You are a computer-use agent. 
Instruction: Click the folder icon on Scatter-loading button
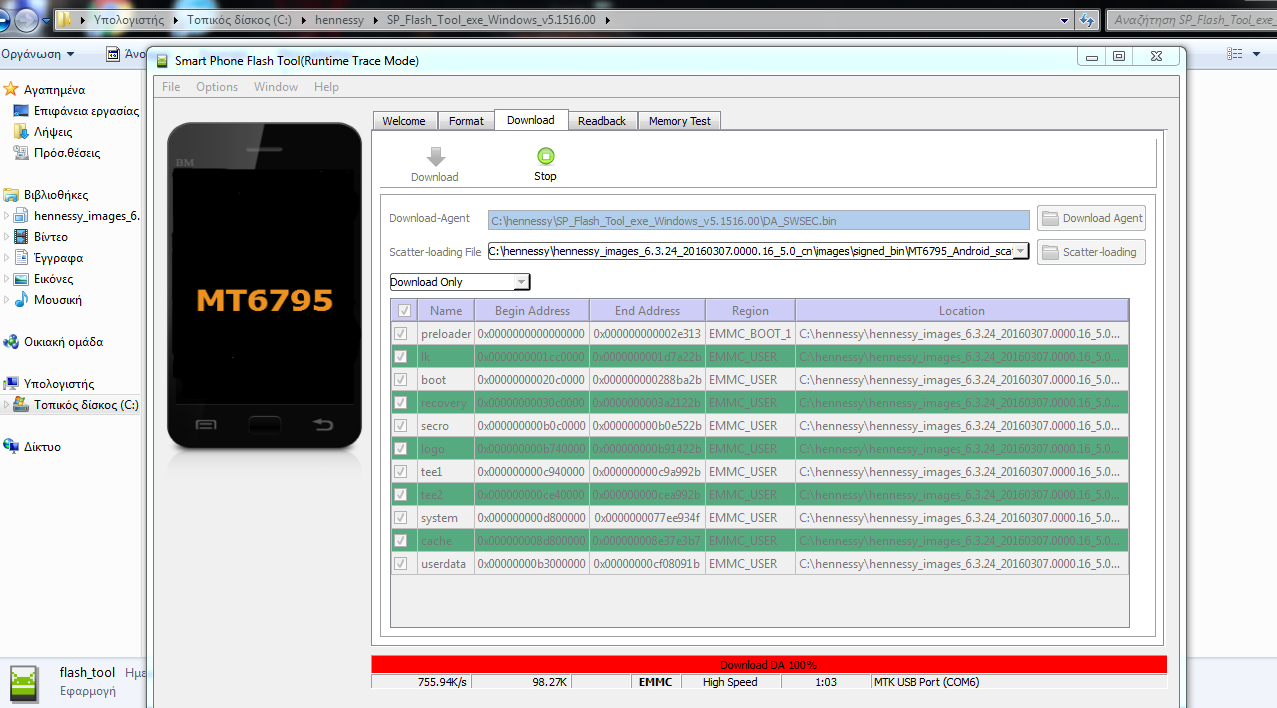[1049, 252]
